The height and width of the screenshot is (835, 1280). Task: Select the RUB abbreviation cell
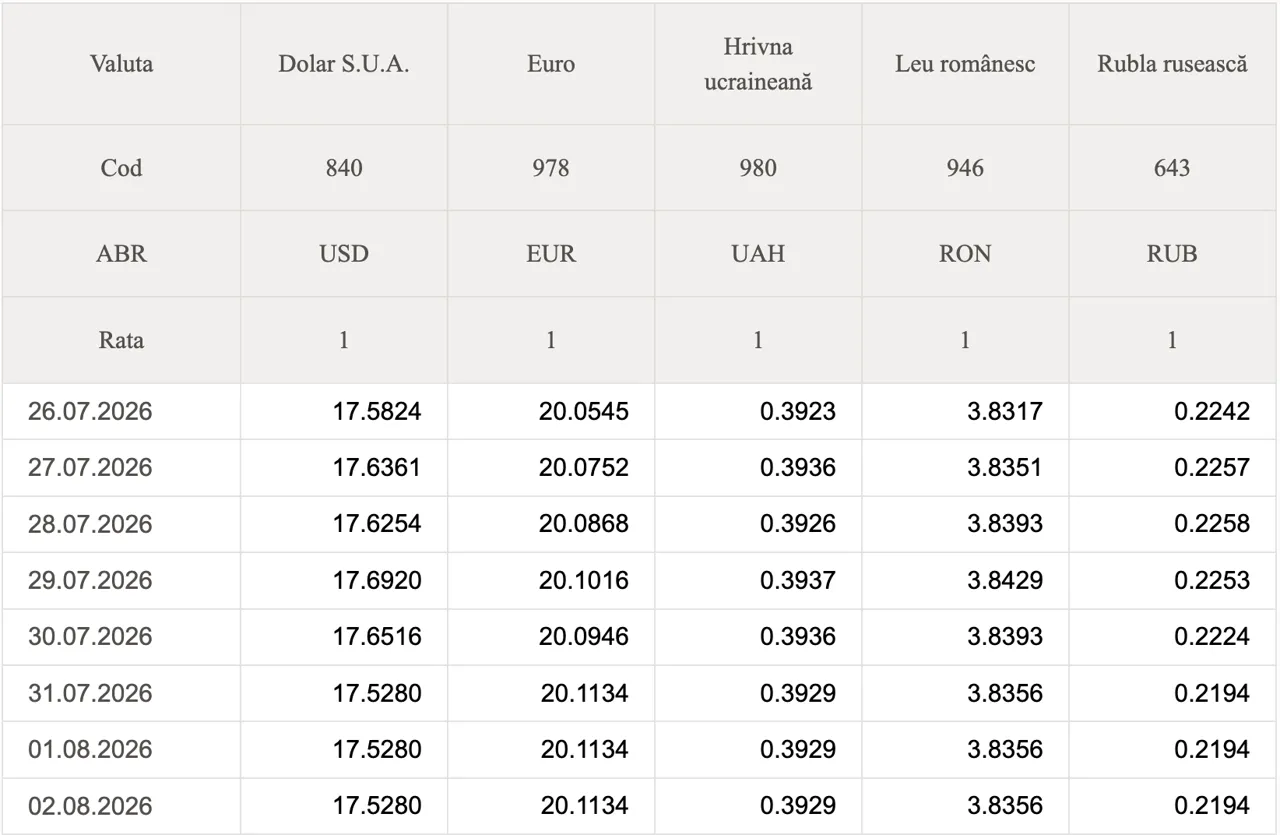pyautogui.click(x=1172, y=254)
